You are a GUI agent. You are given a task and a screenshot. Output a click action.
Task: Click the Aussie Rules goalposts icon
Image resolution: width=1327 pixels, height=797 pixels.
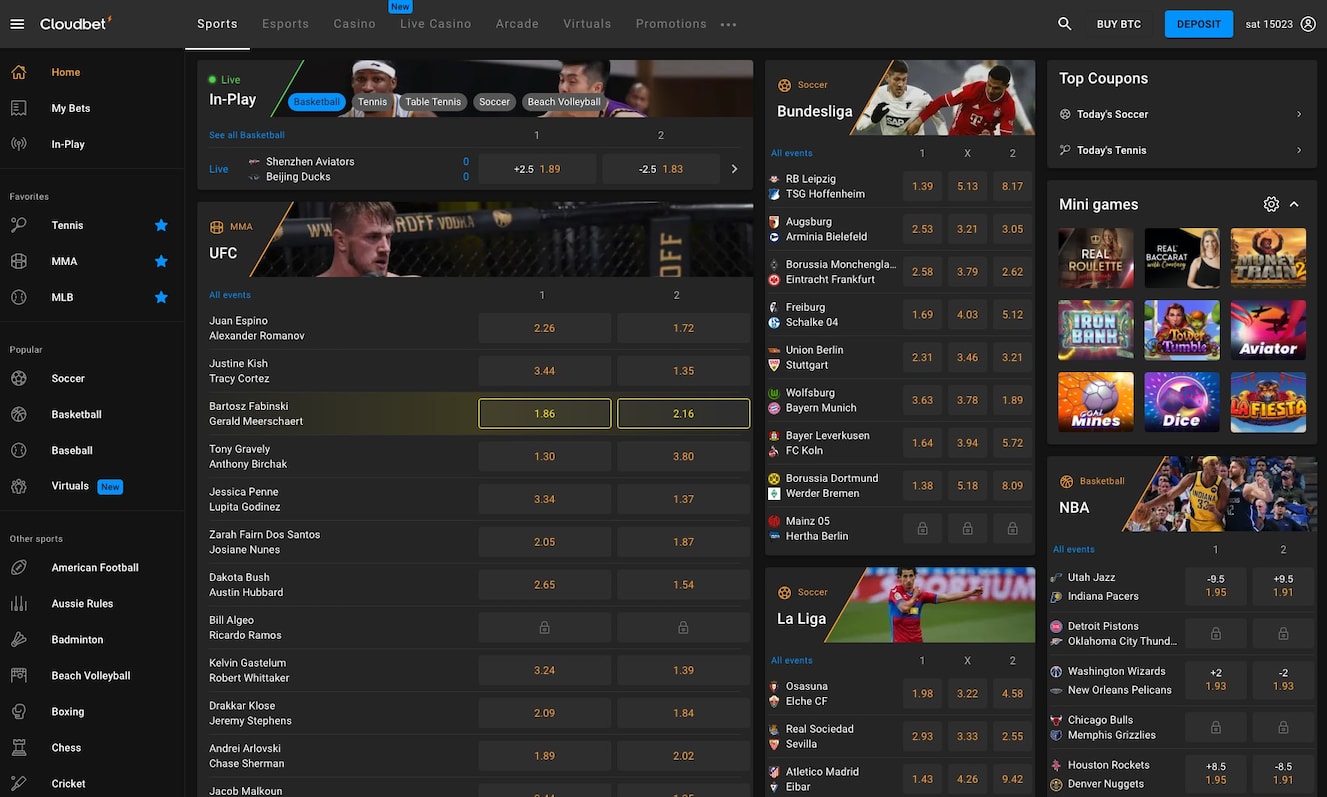pyautogui.click(x=18, y=603)
